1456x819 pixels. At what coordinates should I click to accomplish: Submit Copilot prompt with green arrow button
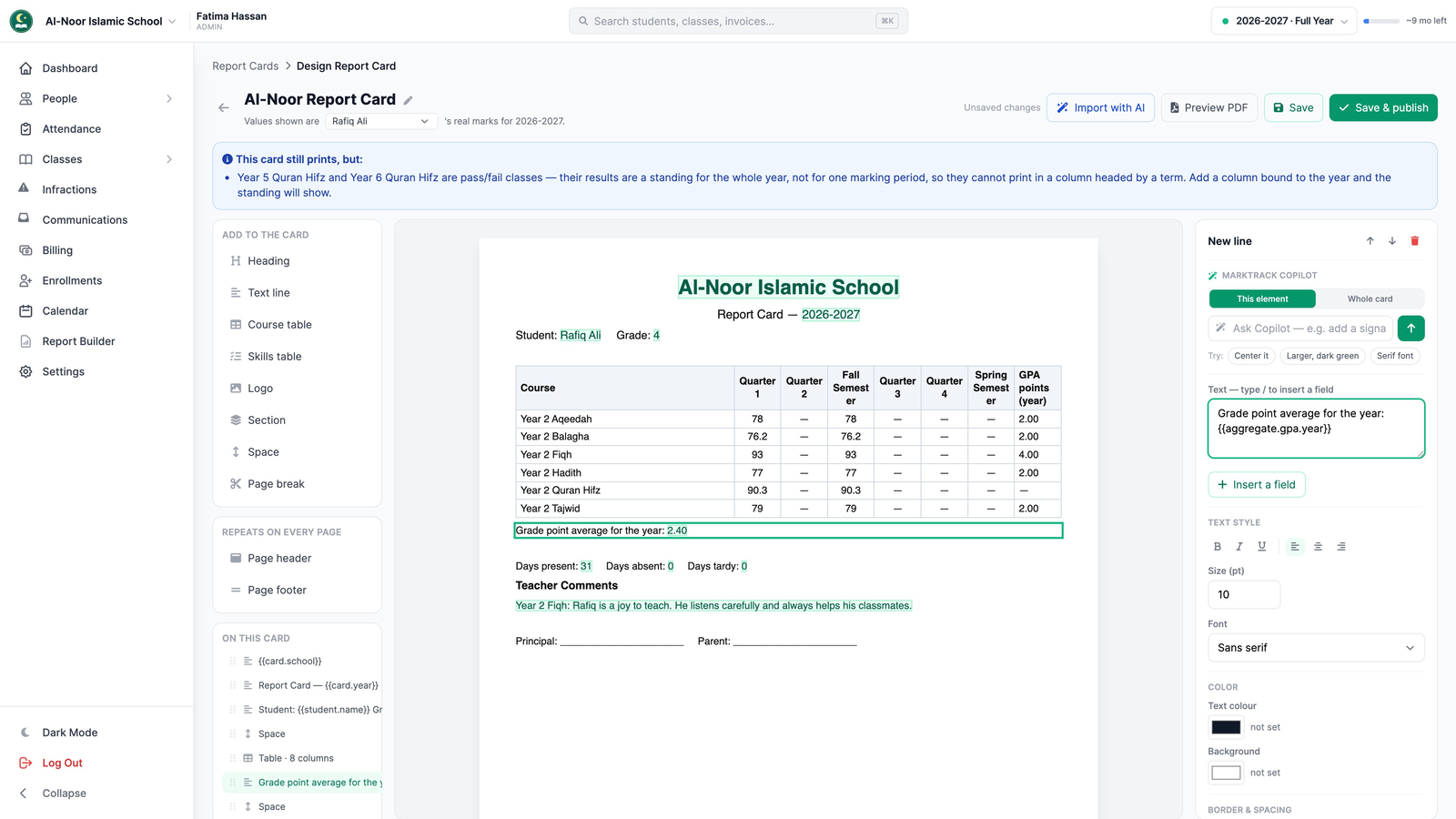pyautogui.click(x=1411, y=329)
